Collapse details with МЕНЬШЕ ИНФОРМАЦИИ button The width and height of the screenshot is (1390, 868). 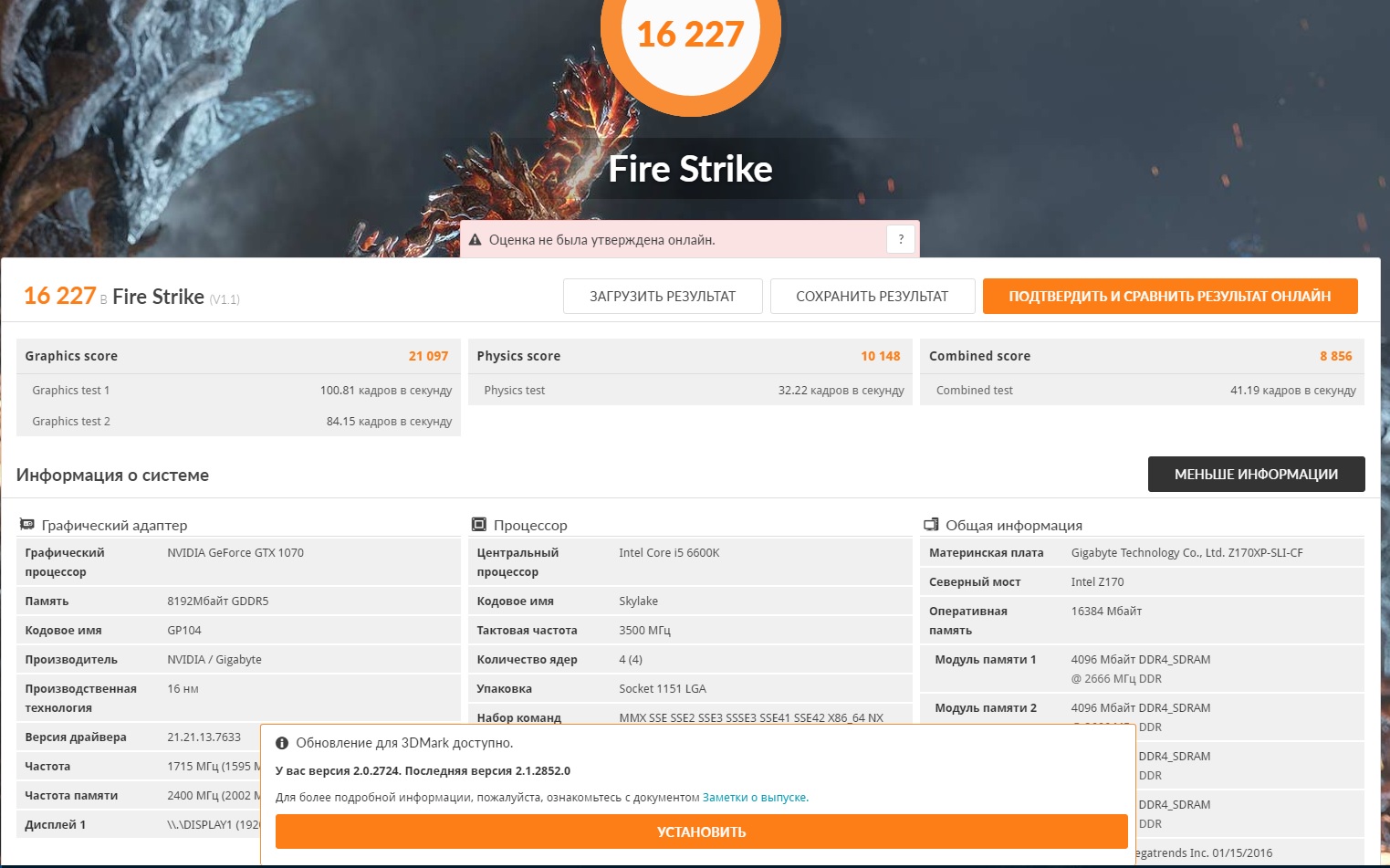point(1257,475)
